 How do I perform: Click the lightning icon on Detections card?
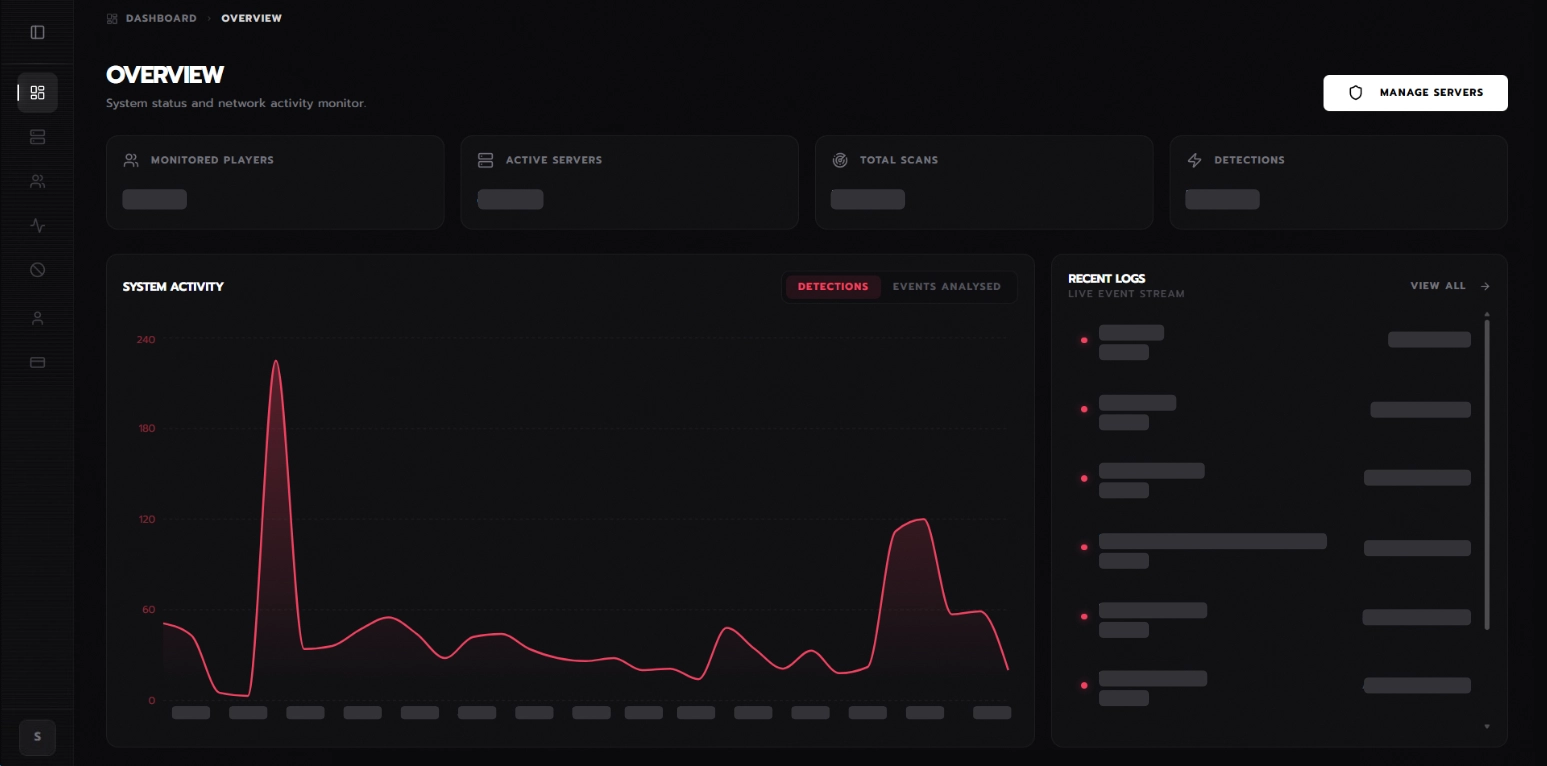(x=1195, y=160)
